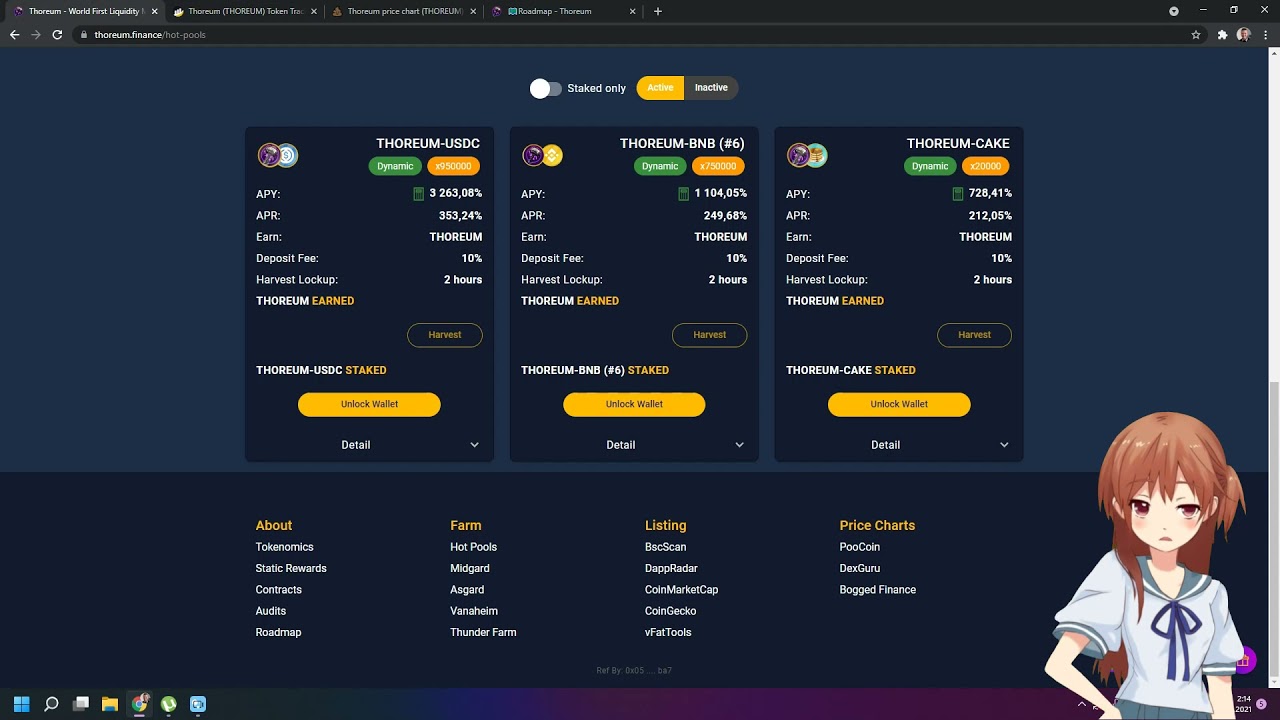Open the Chrome profile avatar
The height and width of the screenshot is (720, 1280).
coord(1244,34)
